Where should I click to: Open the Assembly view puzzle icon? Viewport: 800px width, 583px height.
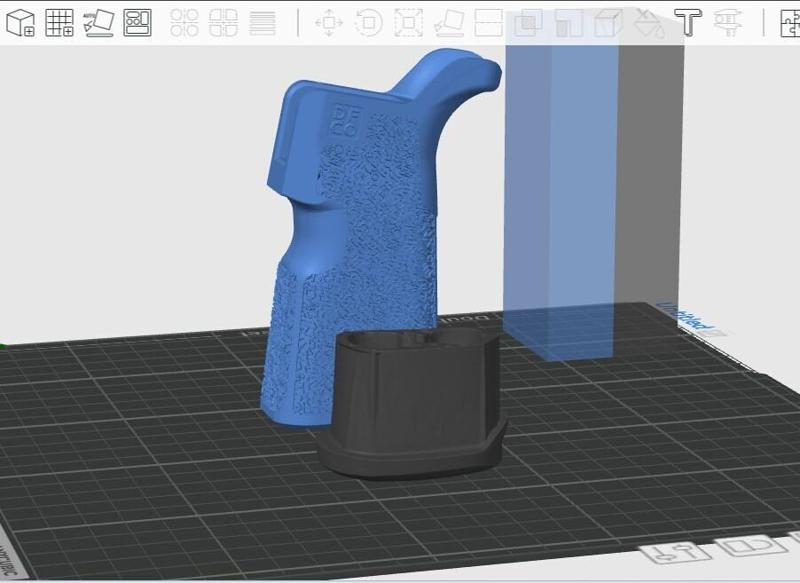(x=790, y=23)
